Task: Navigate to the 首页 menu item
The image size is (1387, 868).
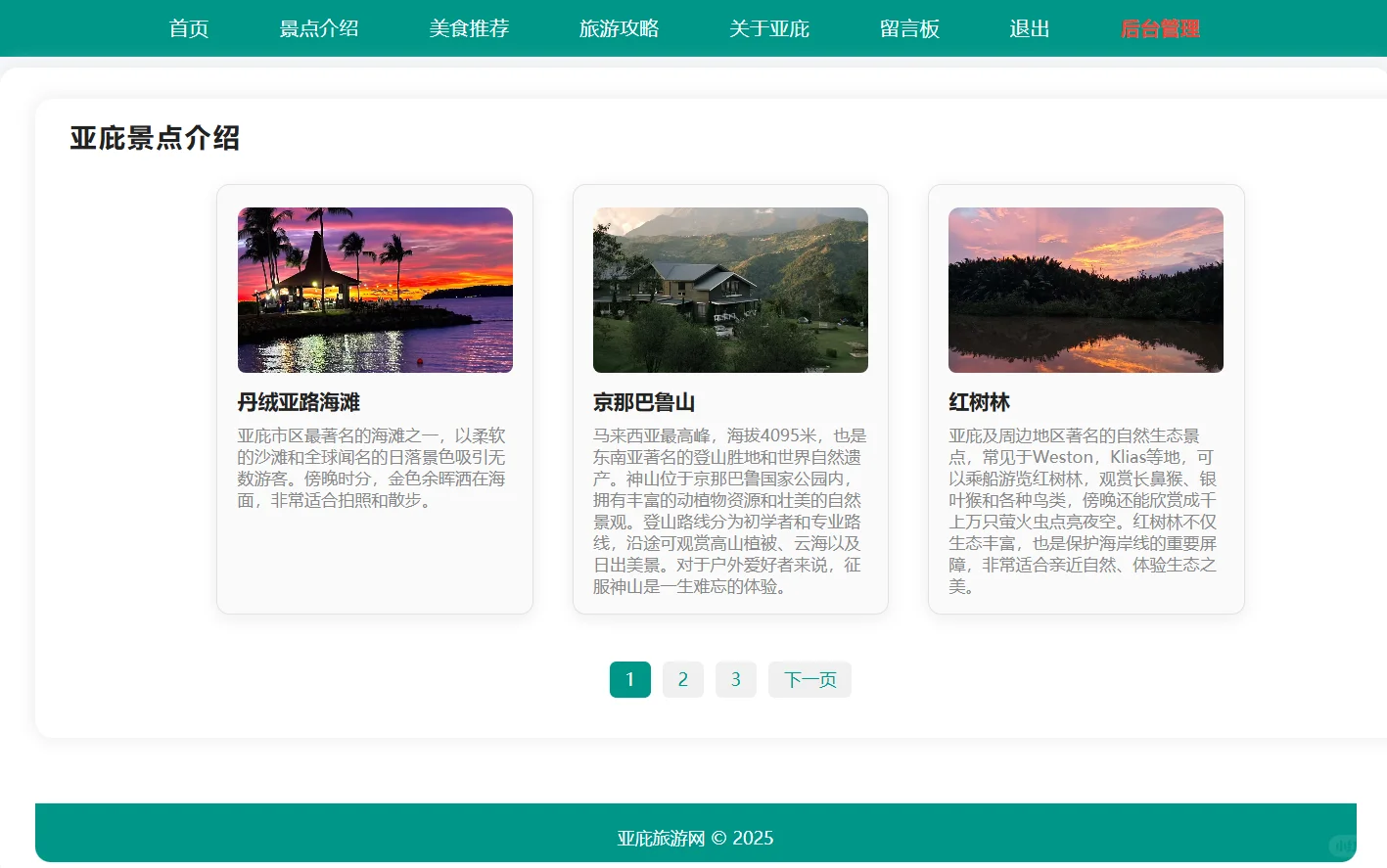Action: (x=189, y=28)
